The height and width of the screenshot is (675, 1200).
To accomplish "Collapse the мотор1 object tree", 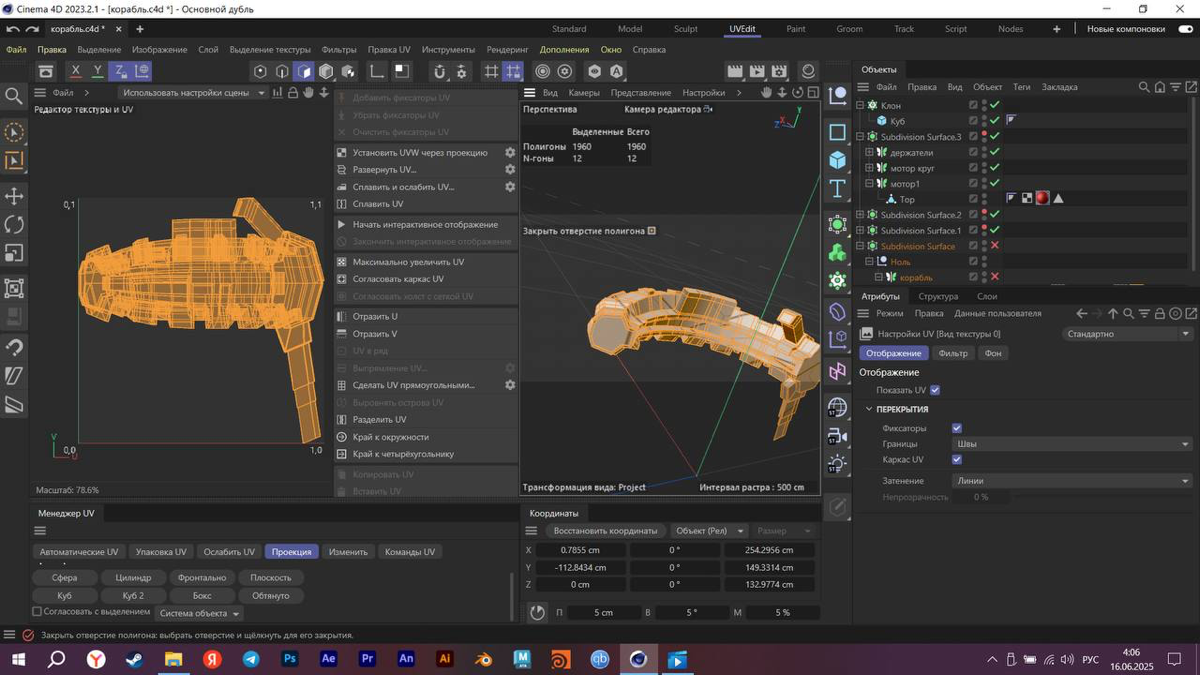I will pyautogui.click(x=869, y=184).
